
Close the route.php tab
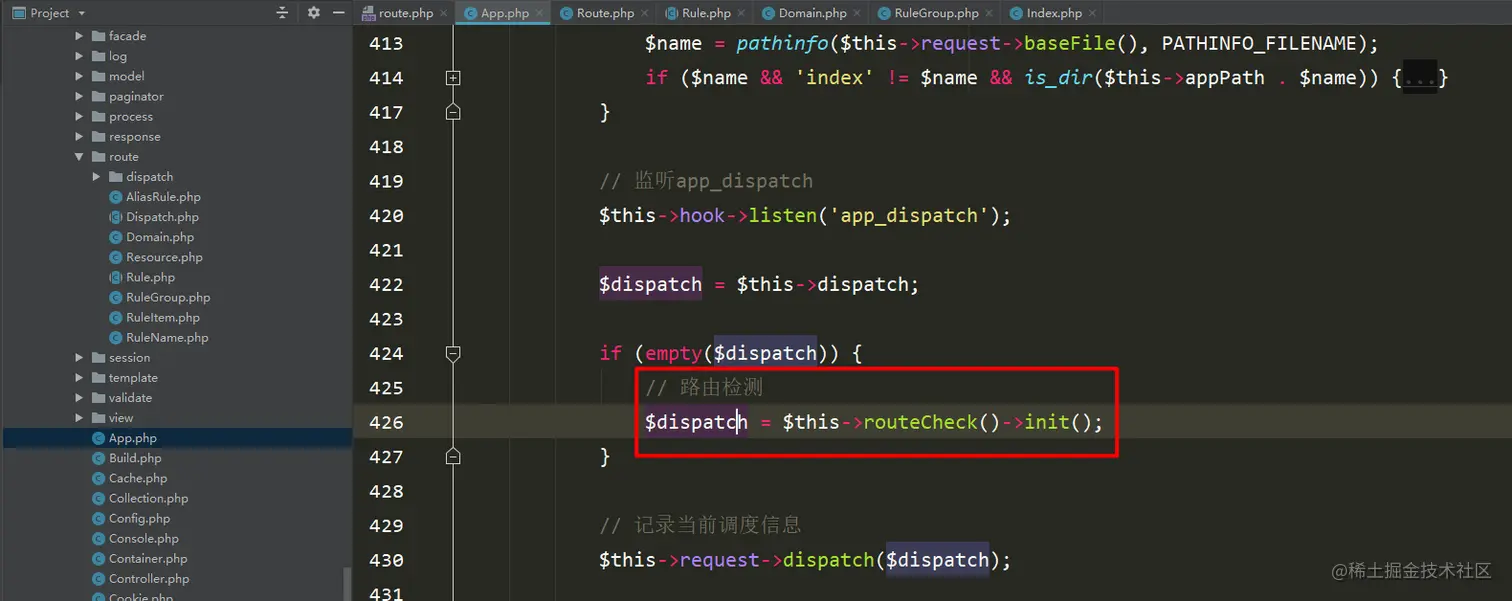coord(443,13)
